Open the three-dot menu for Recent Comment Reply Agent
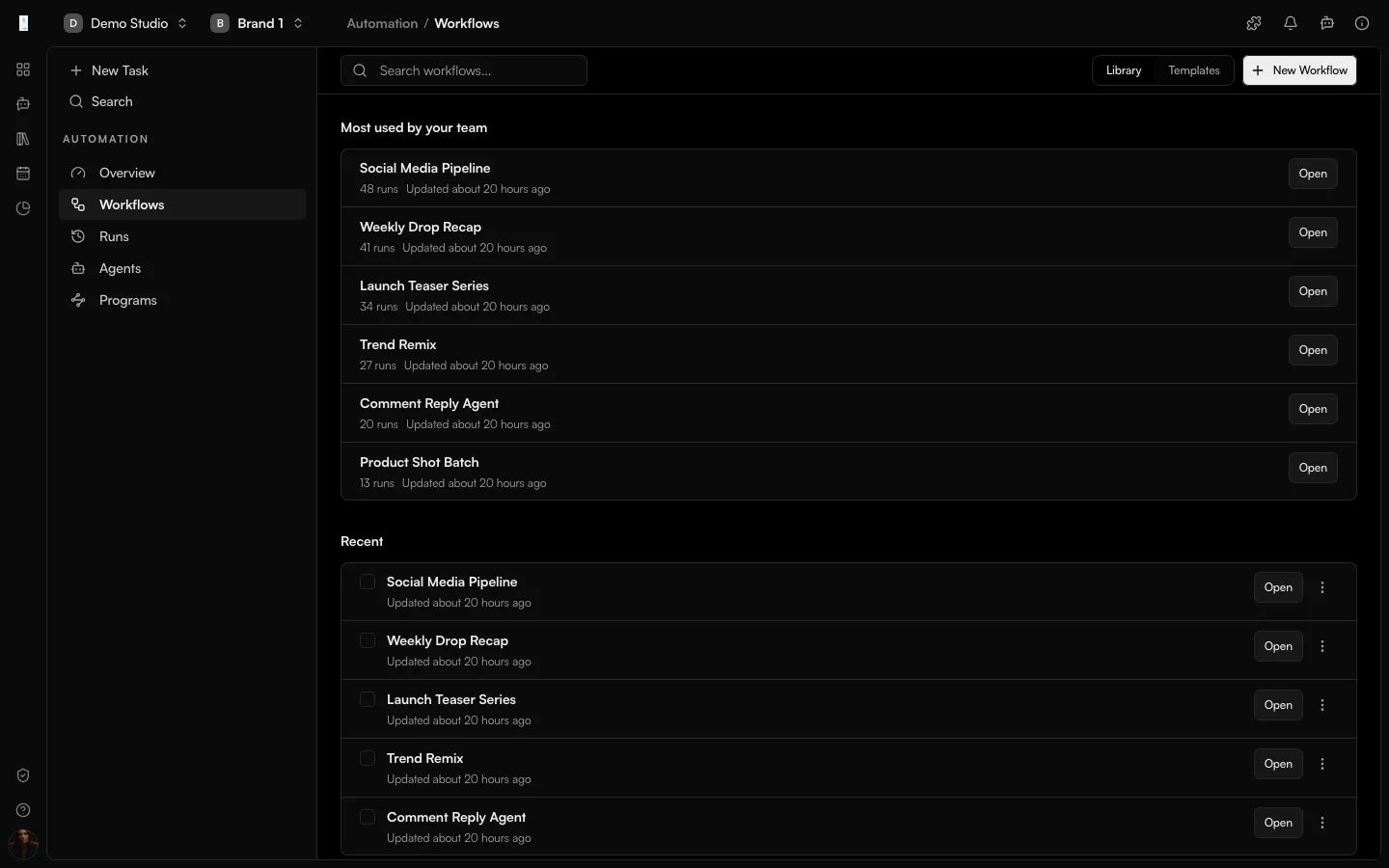Image resolution: width=1389 pixels, height=868 pixels. coord(1322,823)
